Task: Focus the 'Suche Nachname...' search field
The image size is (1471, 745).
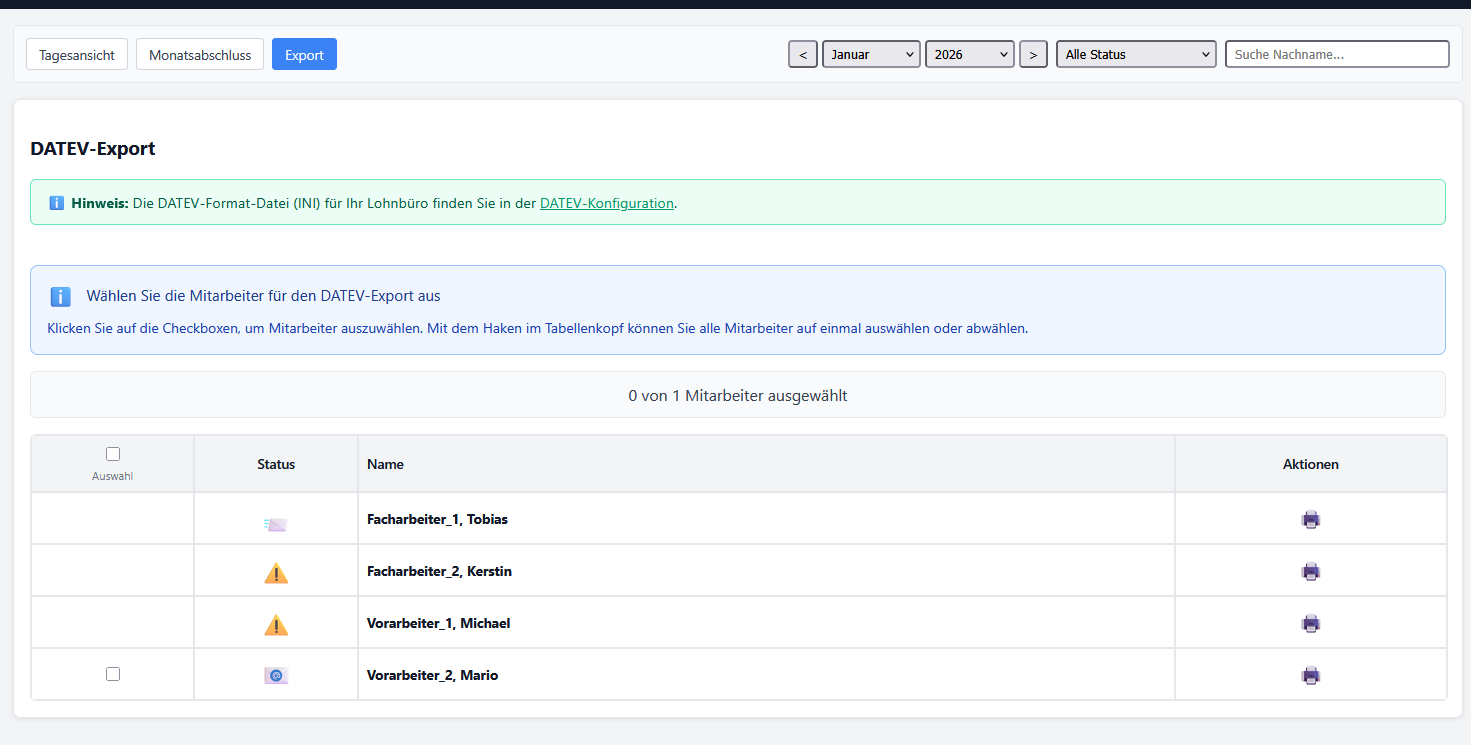Action: click(x=1337, y=54)
